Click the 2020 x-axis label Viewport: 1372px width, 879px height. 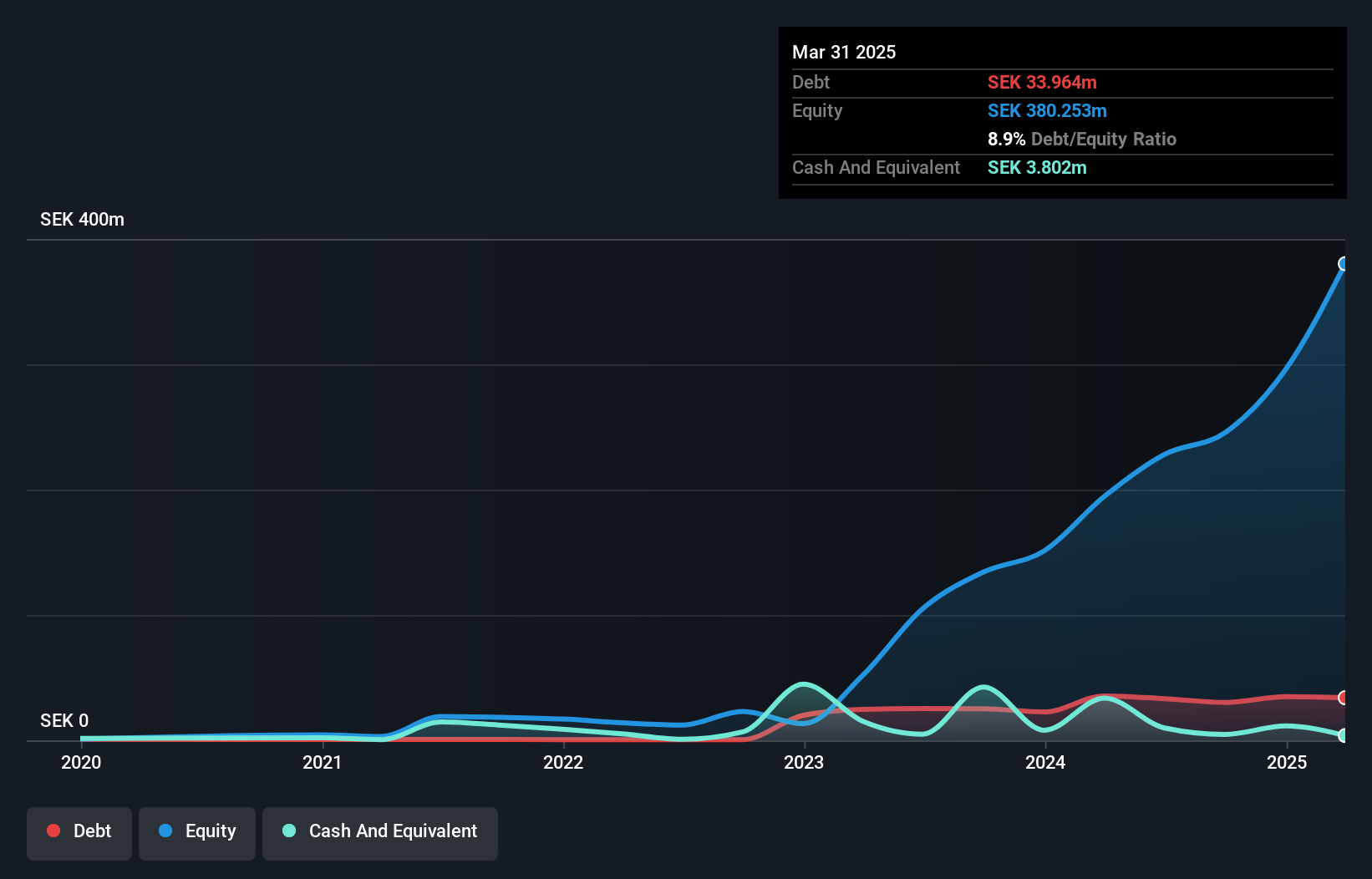pos(81,762)
